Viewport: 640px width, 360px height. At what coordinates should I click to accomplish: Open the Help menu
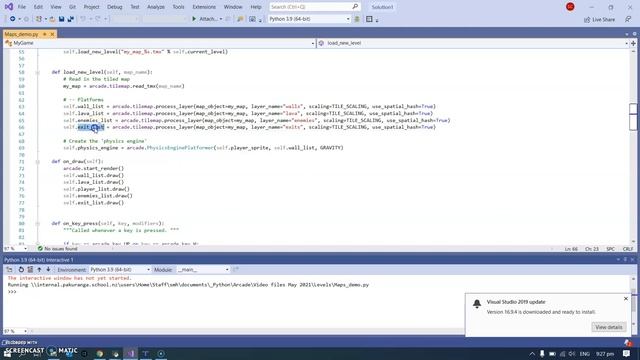(256, 7)
